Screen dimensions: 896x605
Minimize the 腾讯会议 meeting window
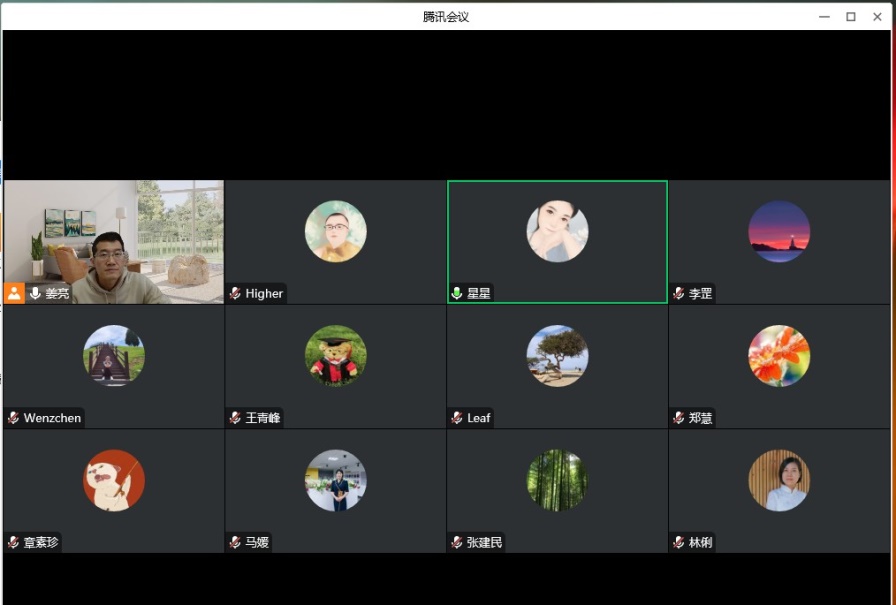(824, 16)
